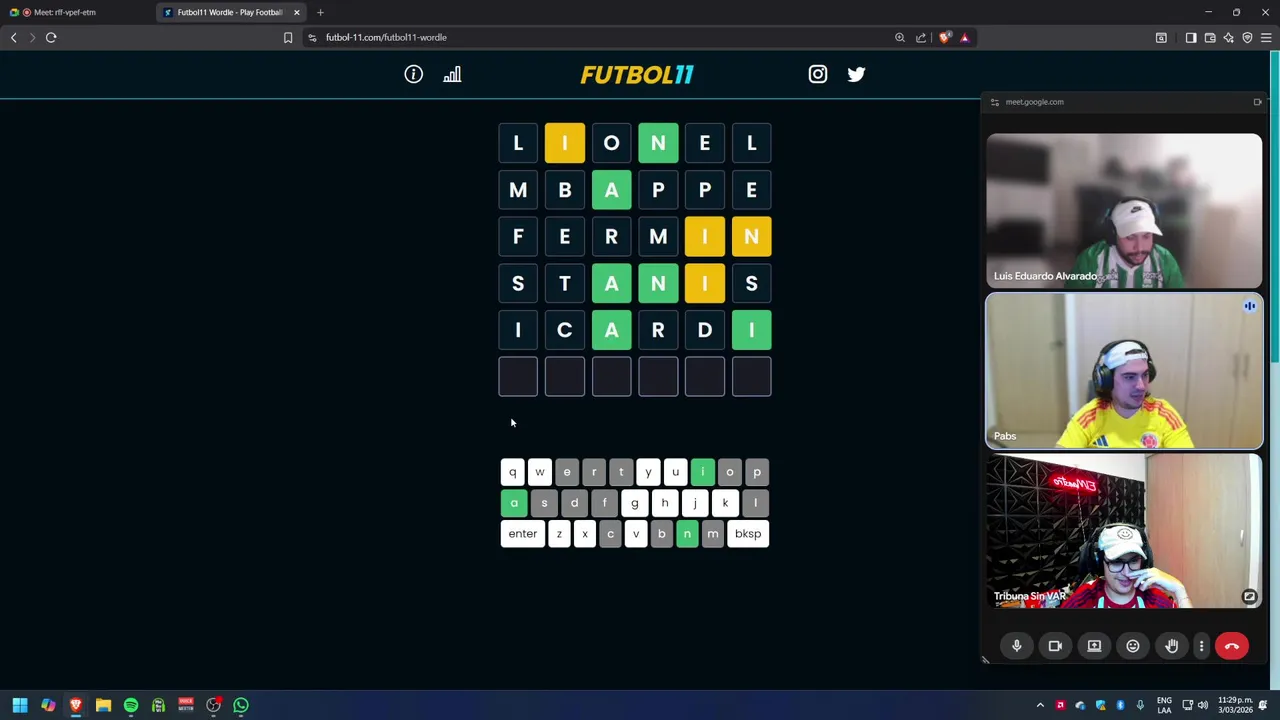Tap the 'h' key on virtual keyboard
Viewport: 1280px width, 720px height.
pyautogui.click(x=664, y=503)
